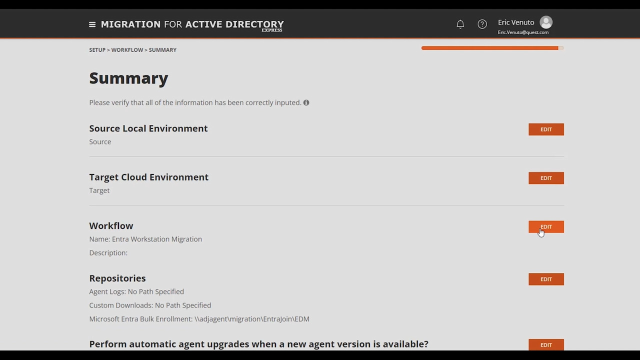Screen dimensions: 640x360
Task: Click "Agent Logs: No Path Specified"
Action: click(136, 291)
